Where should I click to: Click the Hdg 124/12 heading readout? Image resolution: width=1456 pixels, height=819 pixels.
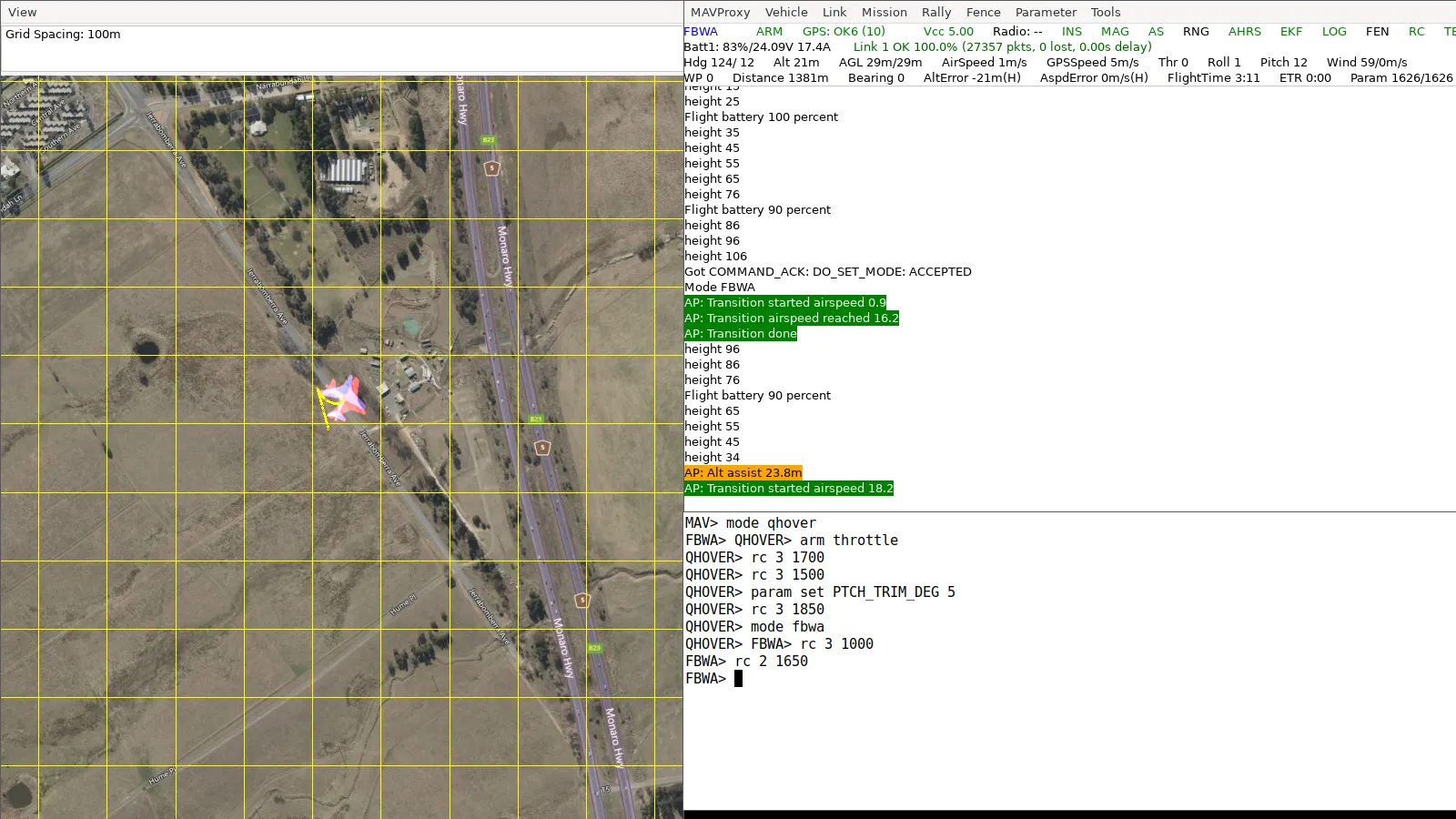[x=719, y=62]
